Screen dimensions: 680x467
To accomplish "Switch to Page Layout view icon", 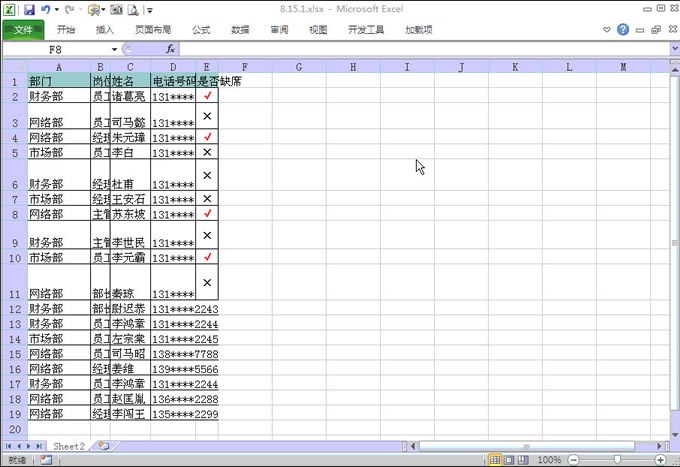I will [x=509, y=460].
